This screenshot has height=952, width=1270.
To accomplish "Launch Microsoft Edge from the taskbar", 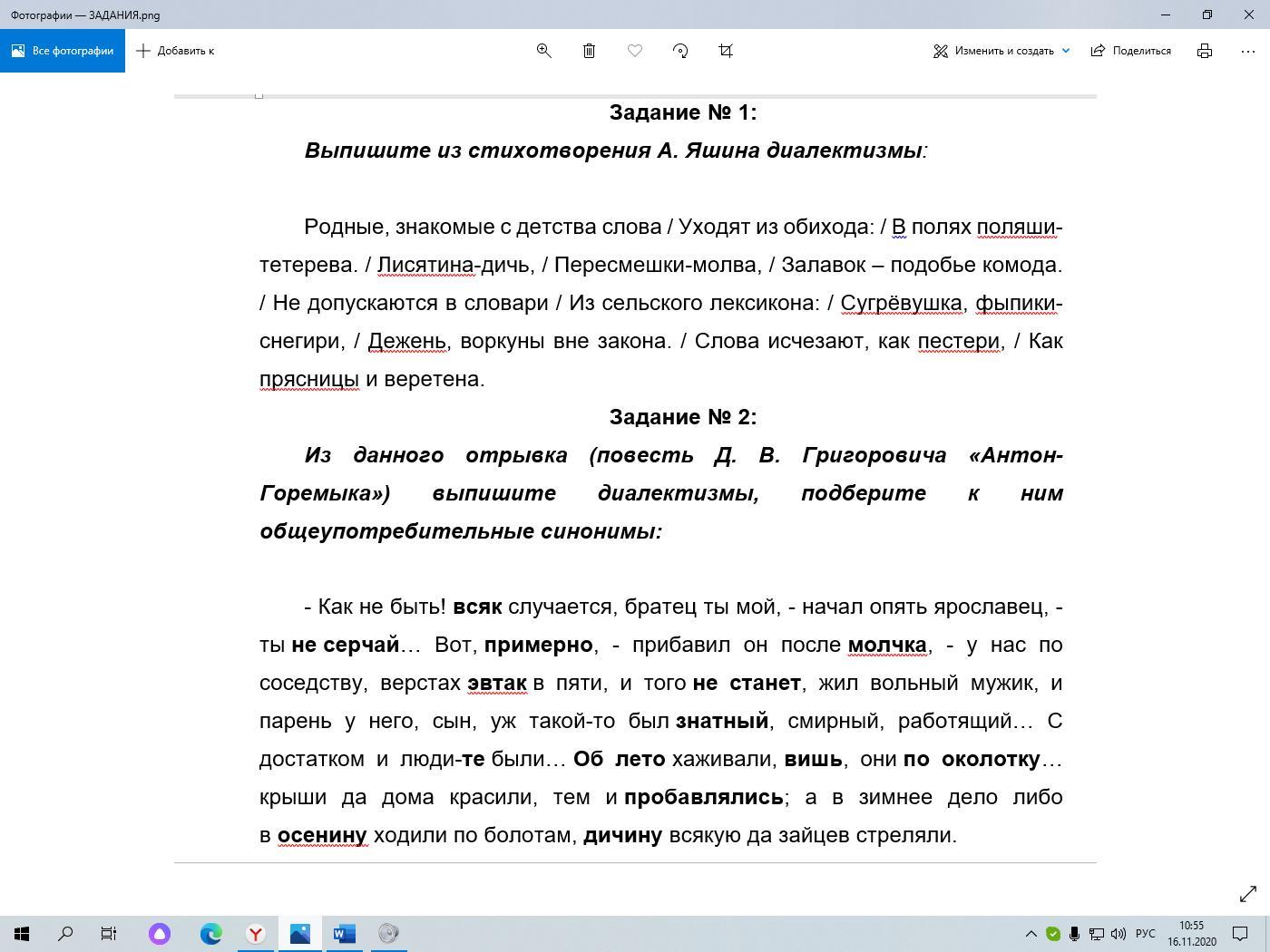I will click(211, 934).
